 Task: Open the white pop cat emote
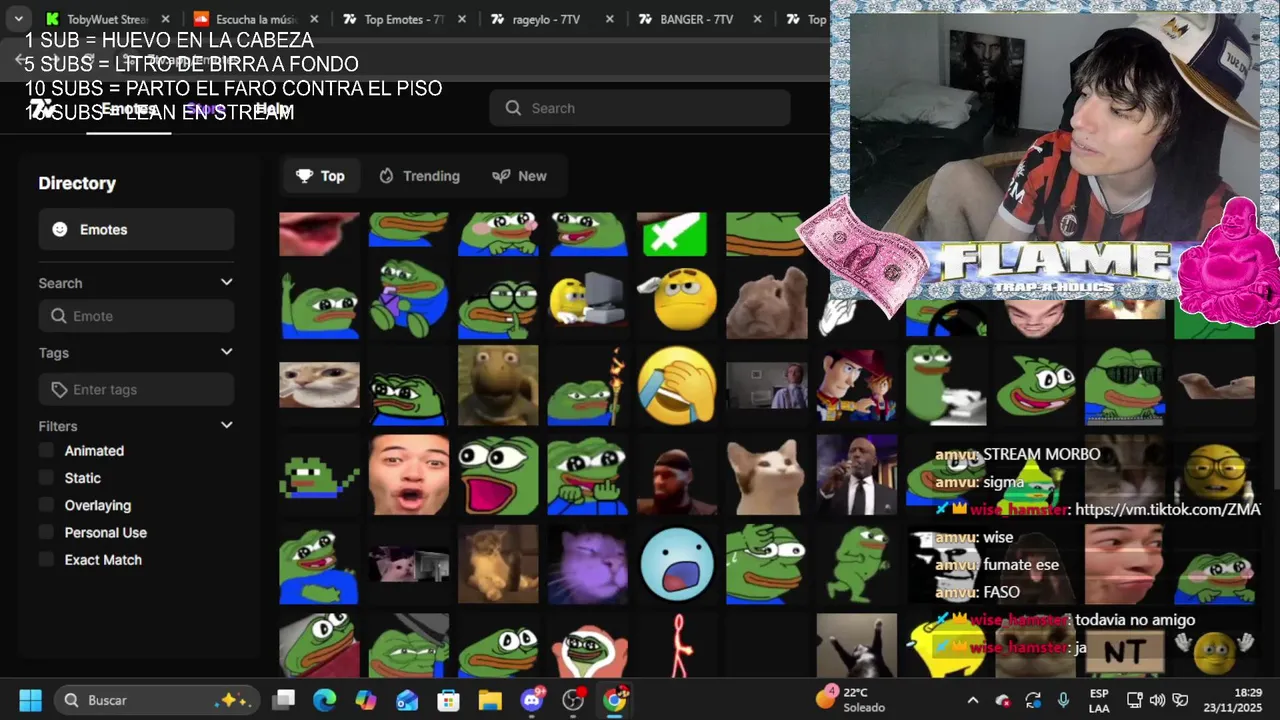click(x=766, y=475)
